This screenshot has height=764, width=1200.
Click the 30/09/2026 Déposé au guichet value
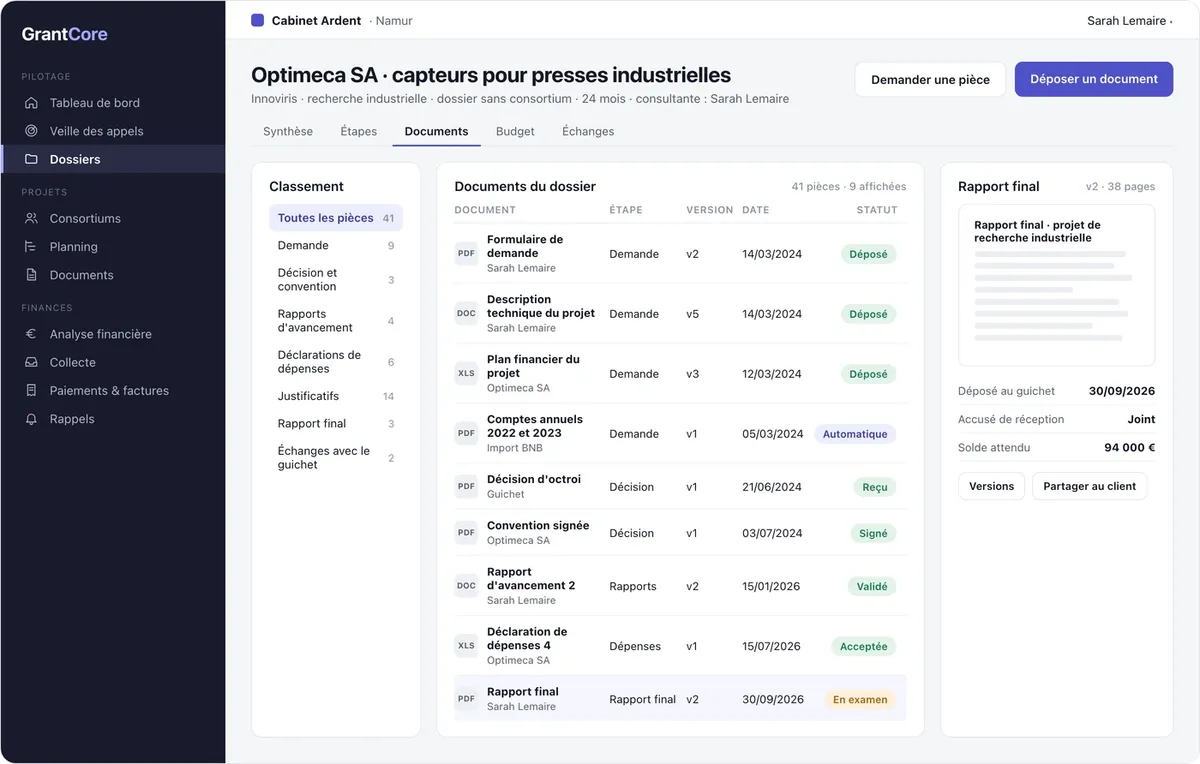click(x=1122, y=391)
